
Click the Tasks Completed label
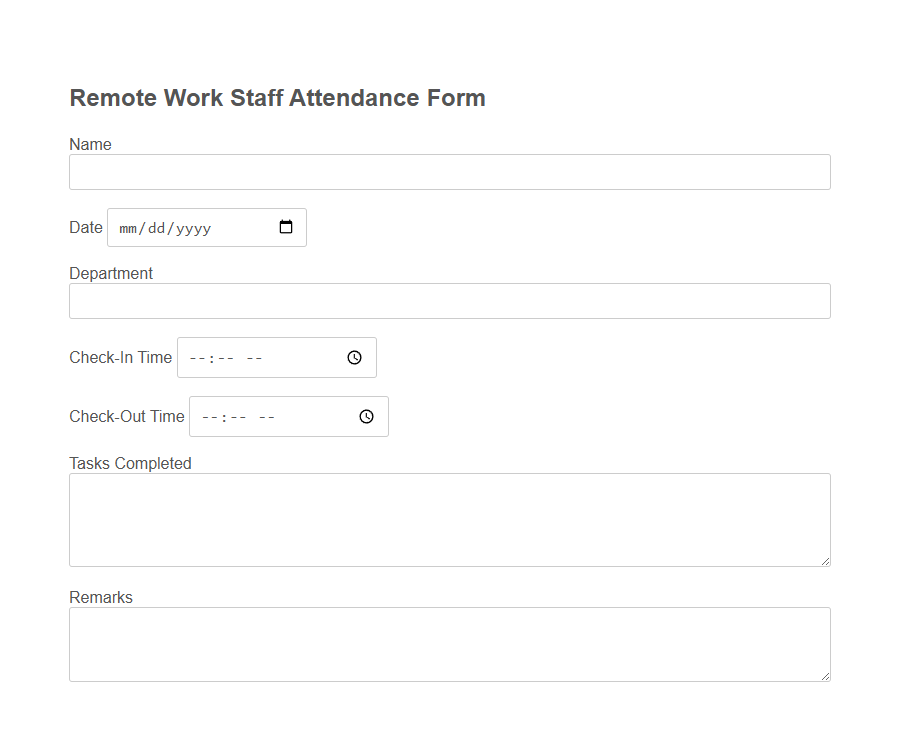pyautogui.click(x=130, y=463)
